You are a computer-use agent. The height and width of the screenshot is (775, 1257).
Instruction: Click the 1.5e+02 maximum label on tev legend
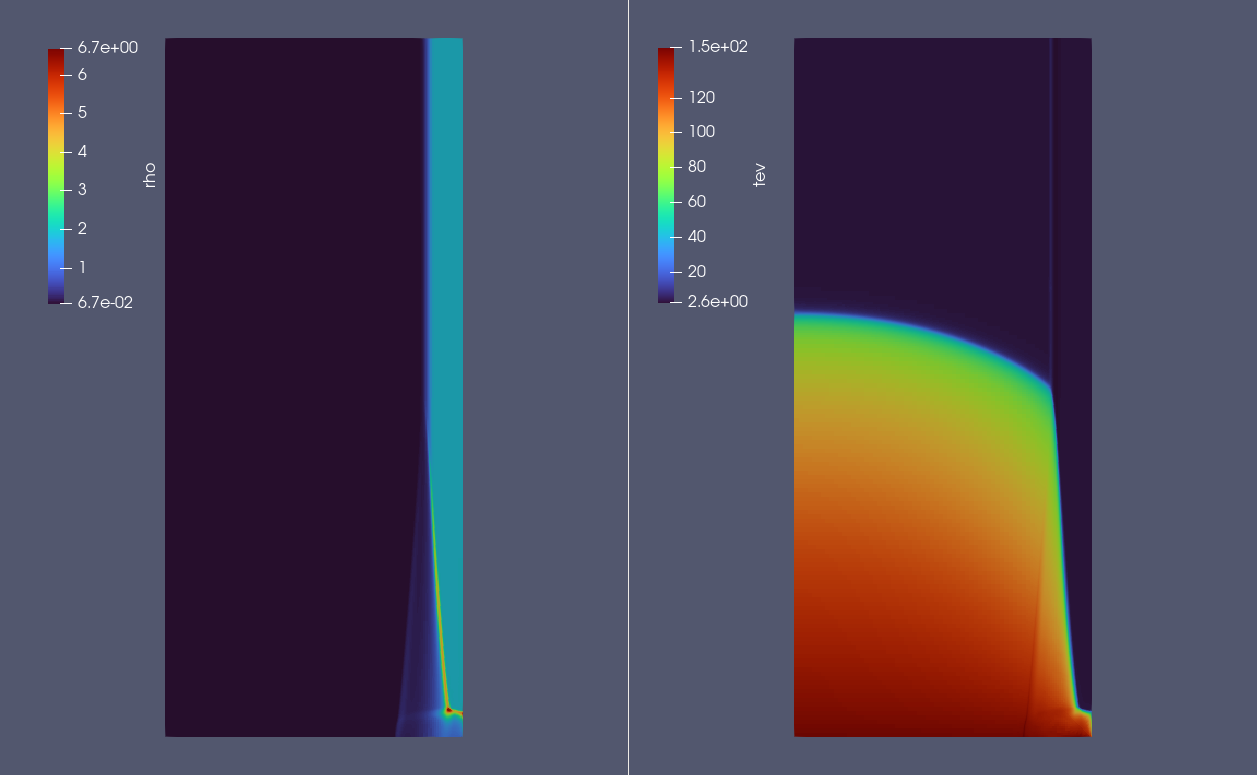(717, 47)
